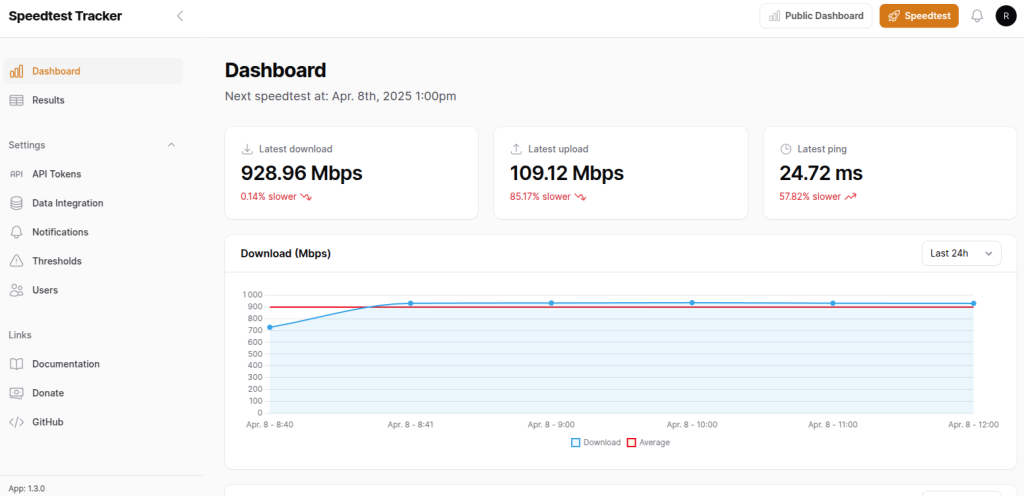
Task: Click the Notifications bell icon in sidebar
Action: click(17, 232)
